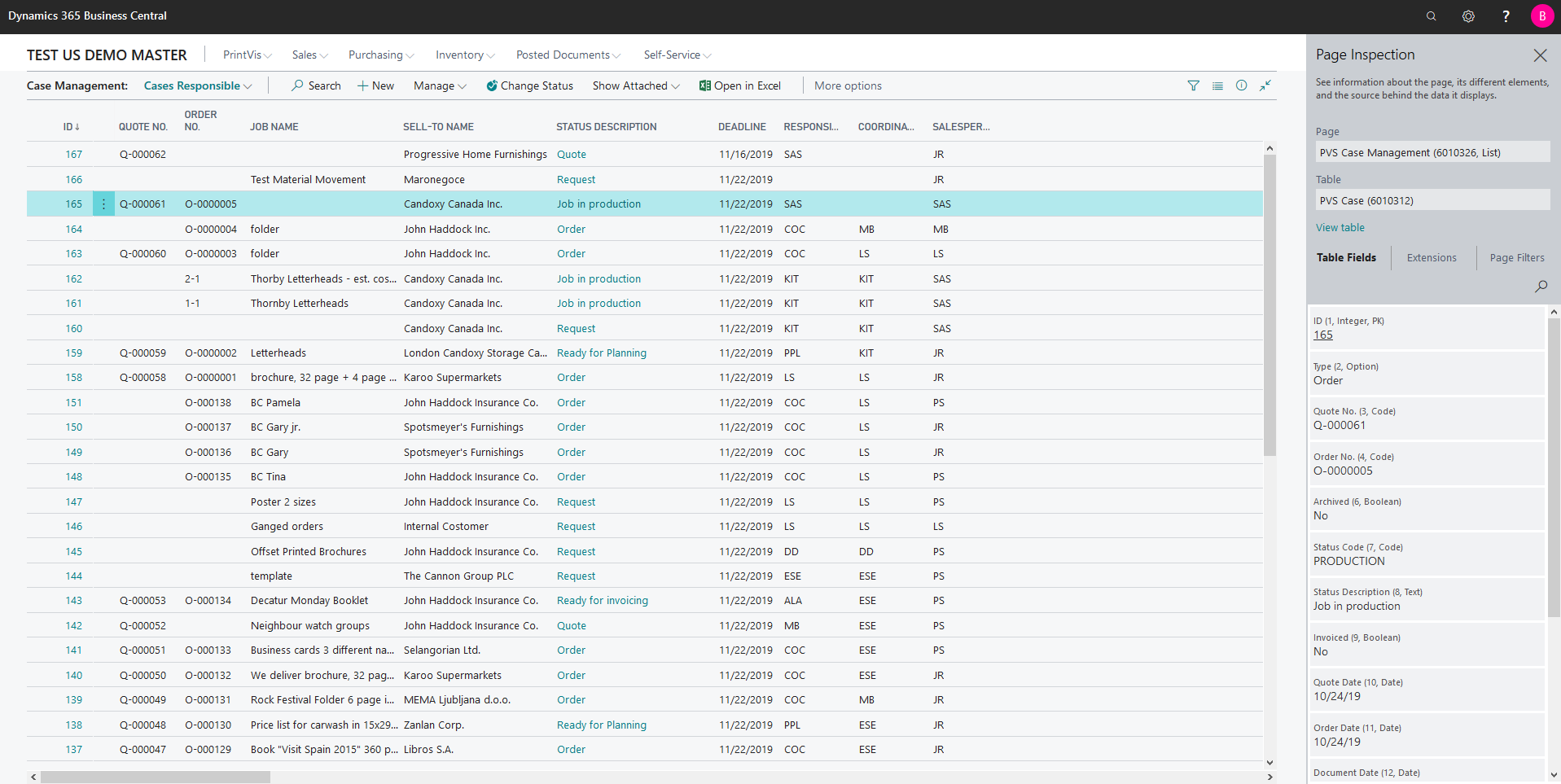Open the help question mark icon
1561x784 pixels.
point(1506,16)
